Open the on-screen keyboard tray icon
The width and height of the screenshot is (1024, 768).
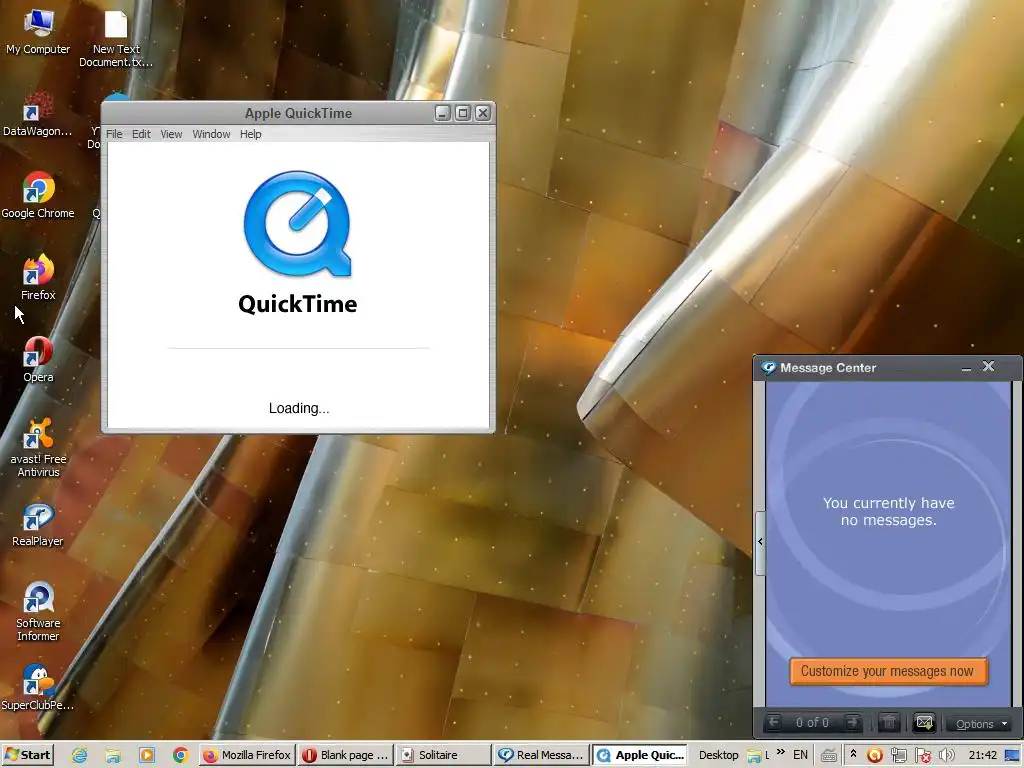pyautogui.click(x=829, y=756)
